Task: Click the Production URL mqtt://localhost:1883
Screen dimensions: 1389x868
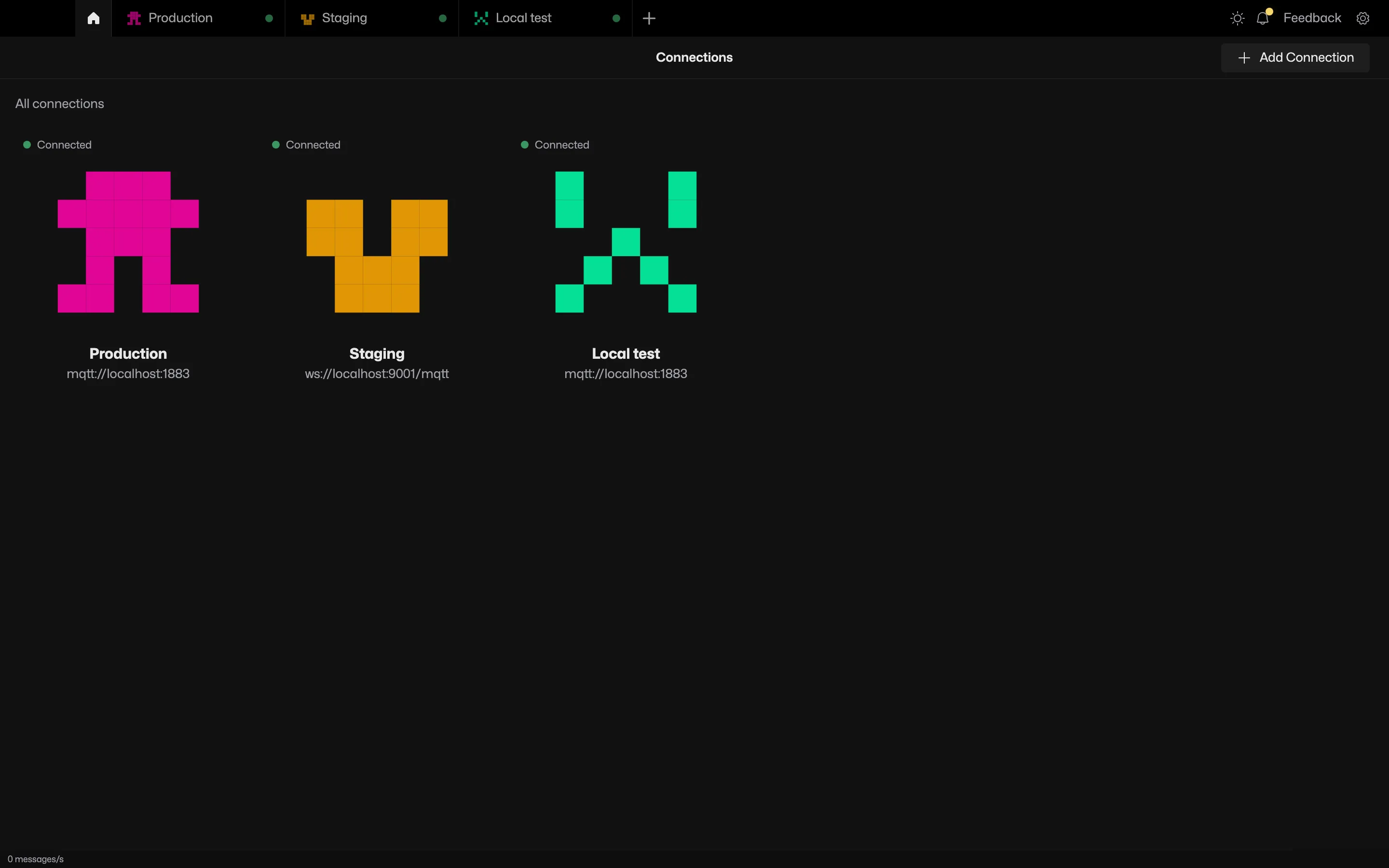Action: pyautogui.click(x=128, y=374)
